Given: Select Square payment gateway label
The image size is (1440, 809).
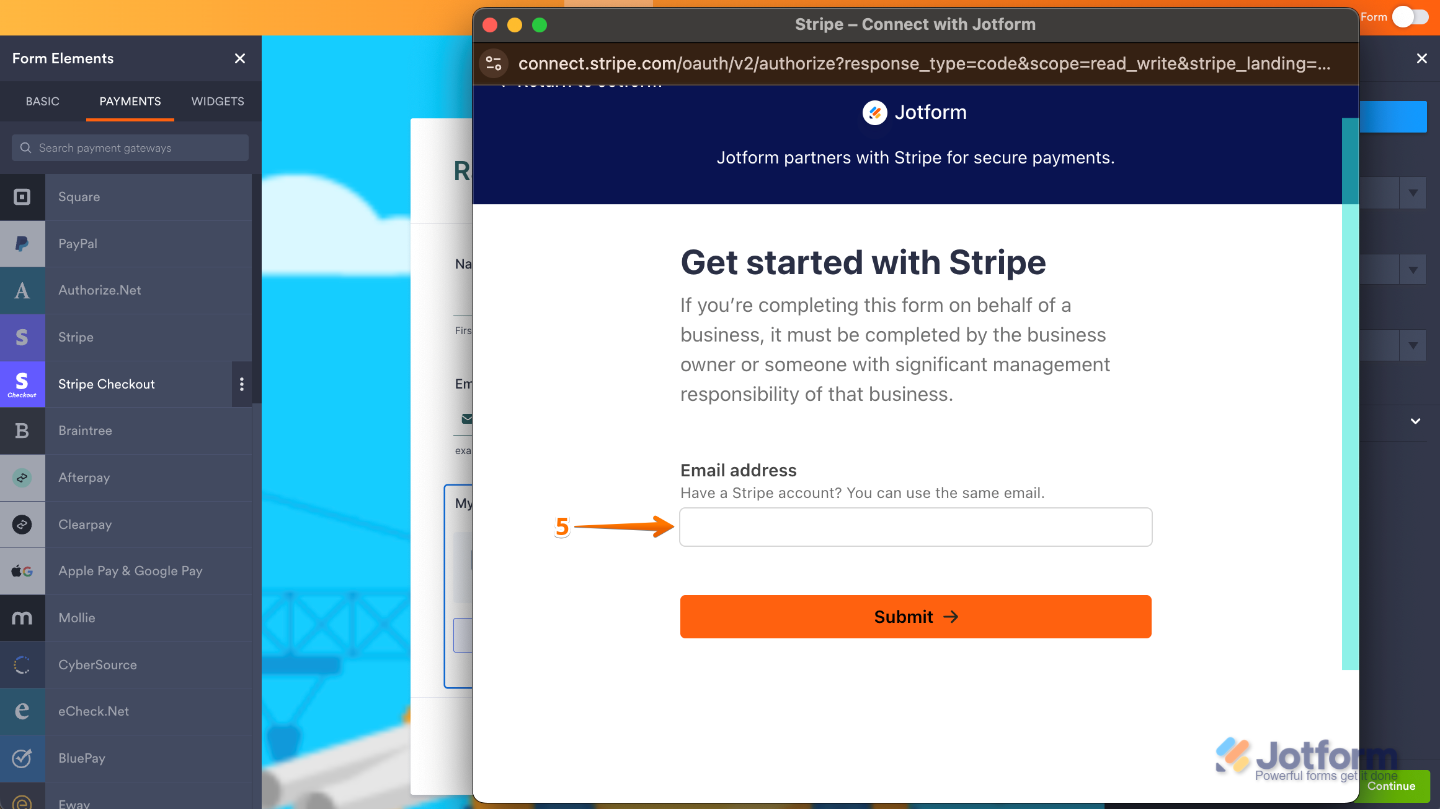Looking at the screenshot, I should 79,197.
